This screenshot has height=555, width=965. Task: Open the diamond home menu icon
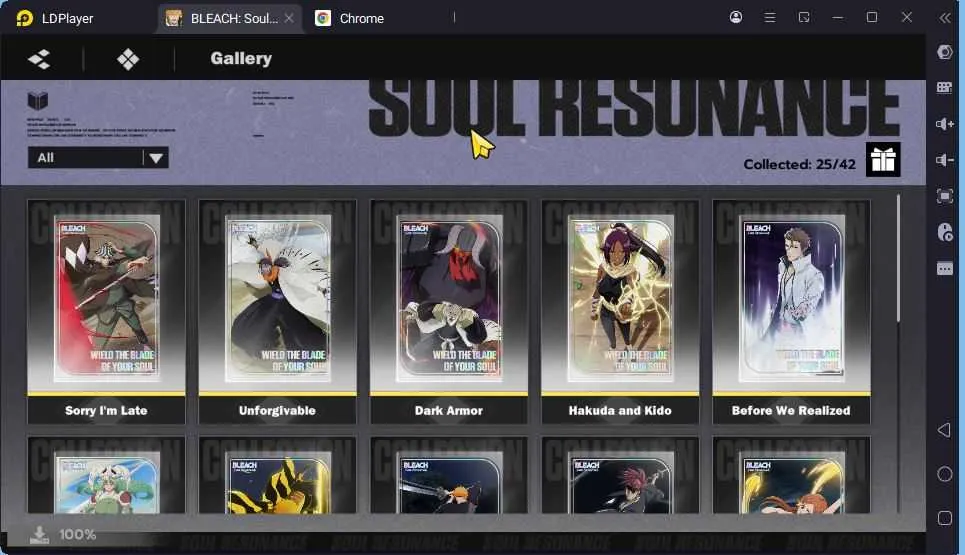pos(128,59)
